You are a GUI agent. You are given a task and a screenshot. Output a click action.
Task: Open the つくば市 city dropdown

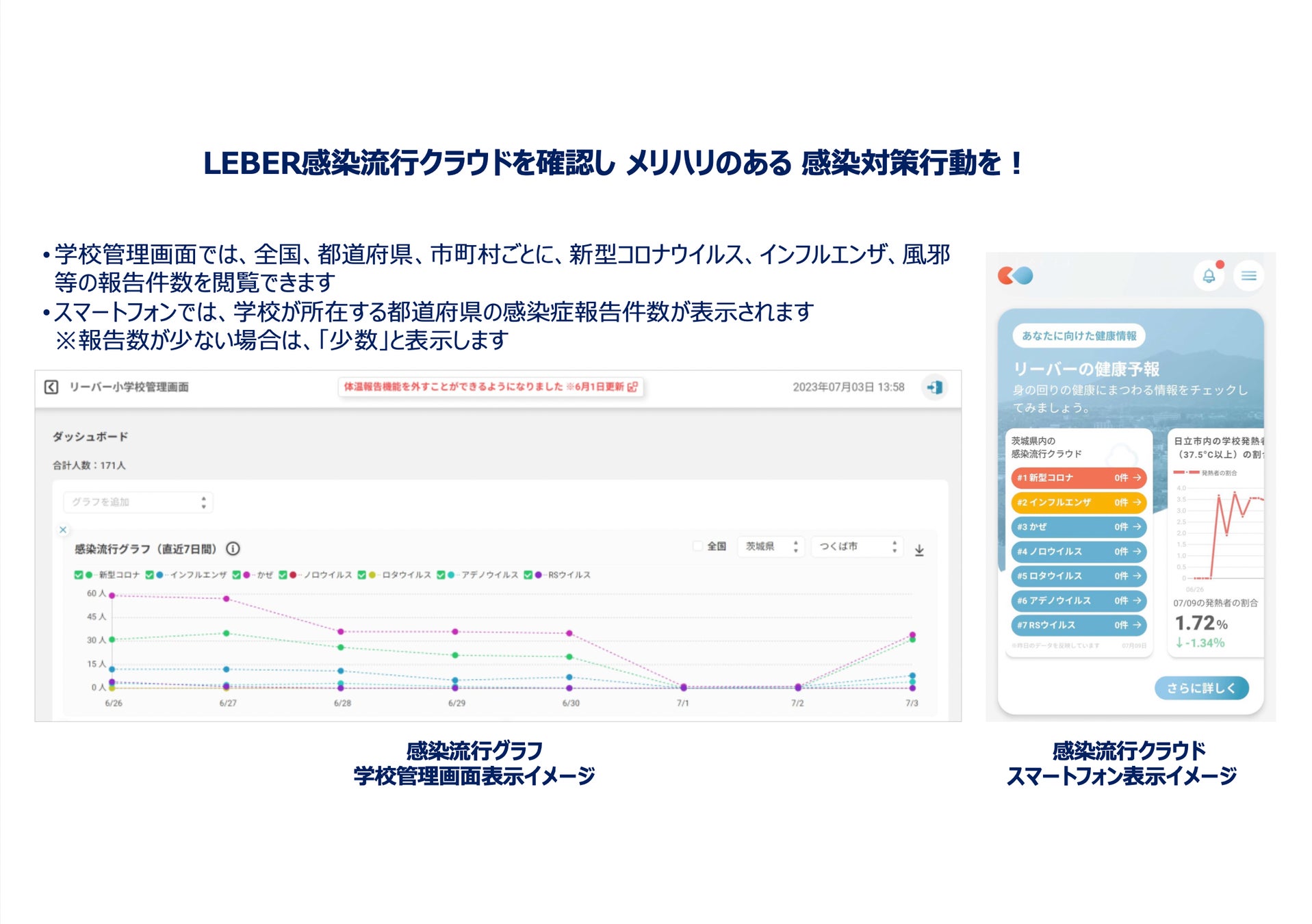[857, 547]
